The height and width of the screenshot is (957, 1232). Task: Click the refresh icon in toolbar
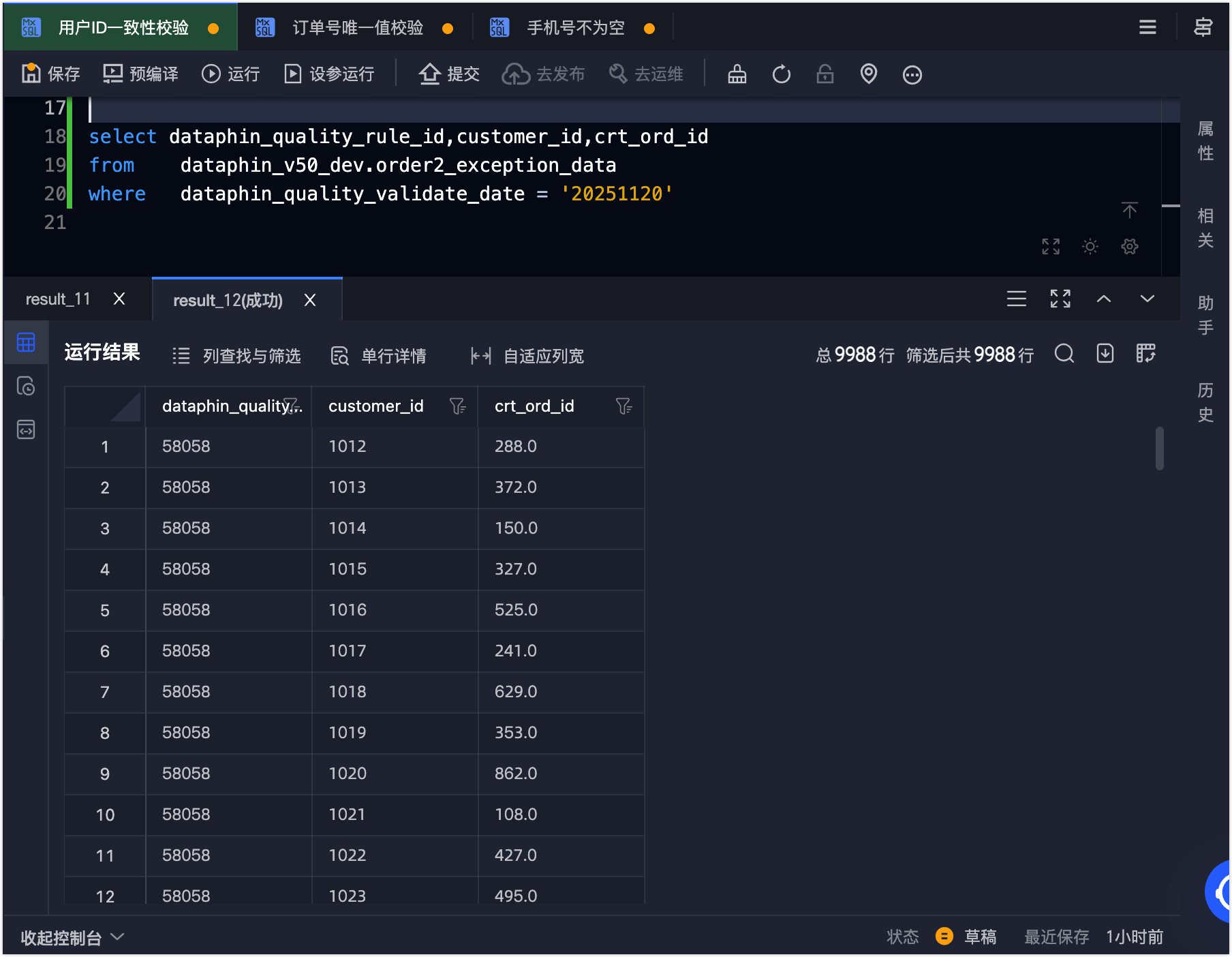pos(782,74)
